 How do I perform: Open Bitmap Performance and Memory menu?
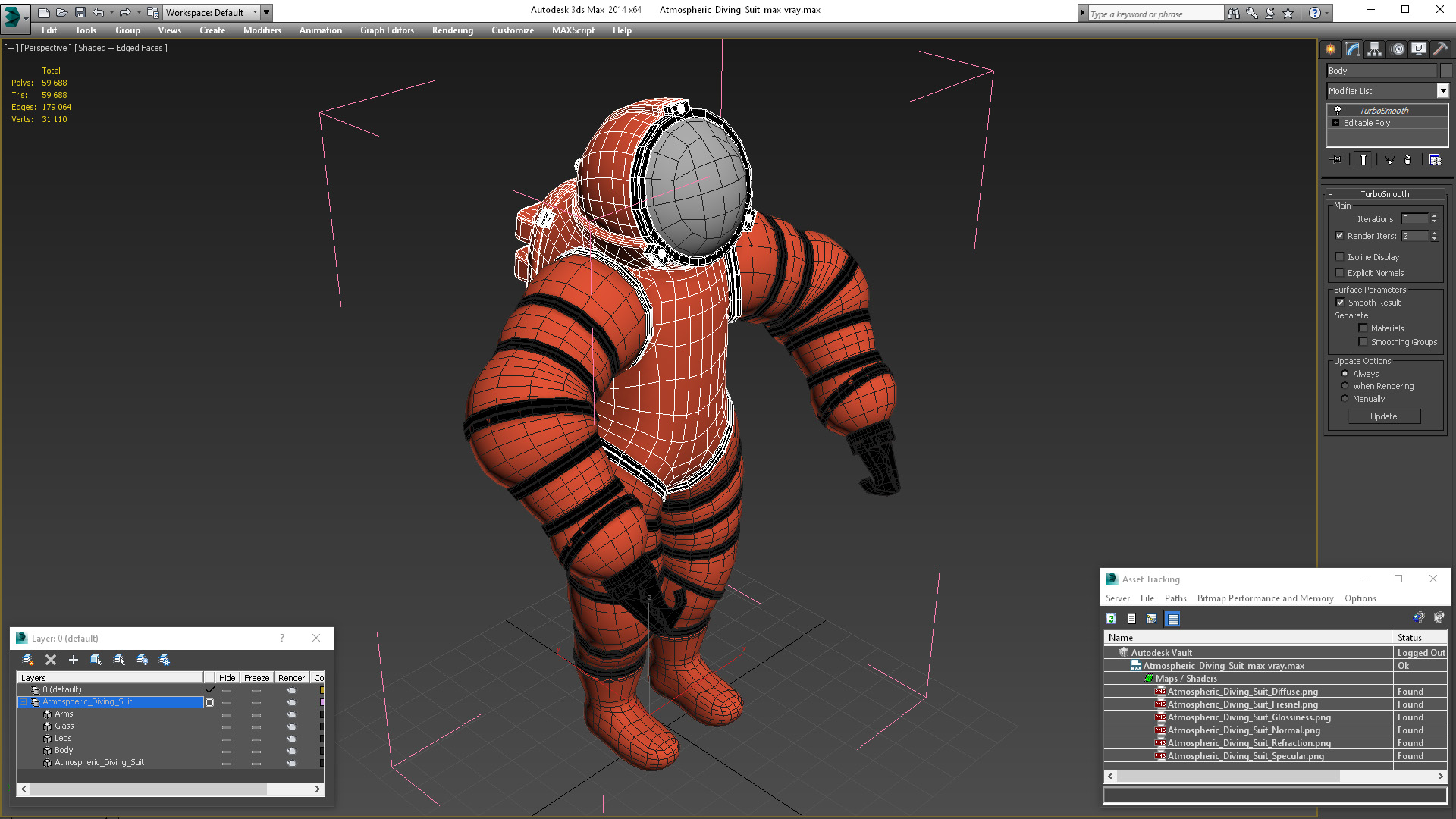pyautogui.click(x=1266, y=598)
